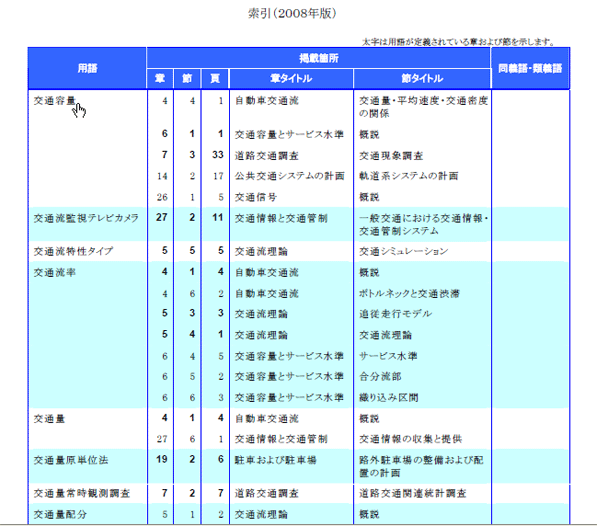Click the 節タイトル column header
597x526 pixels.
422,79
